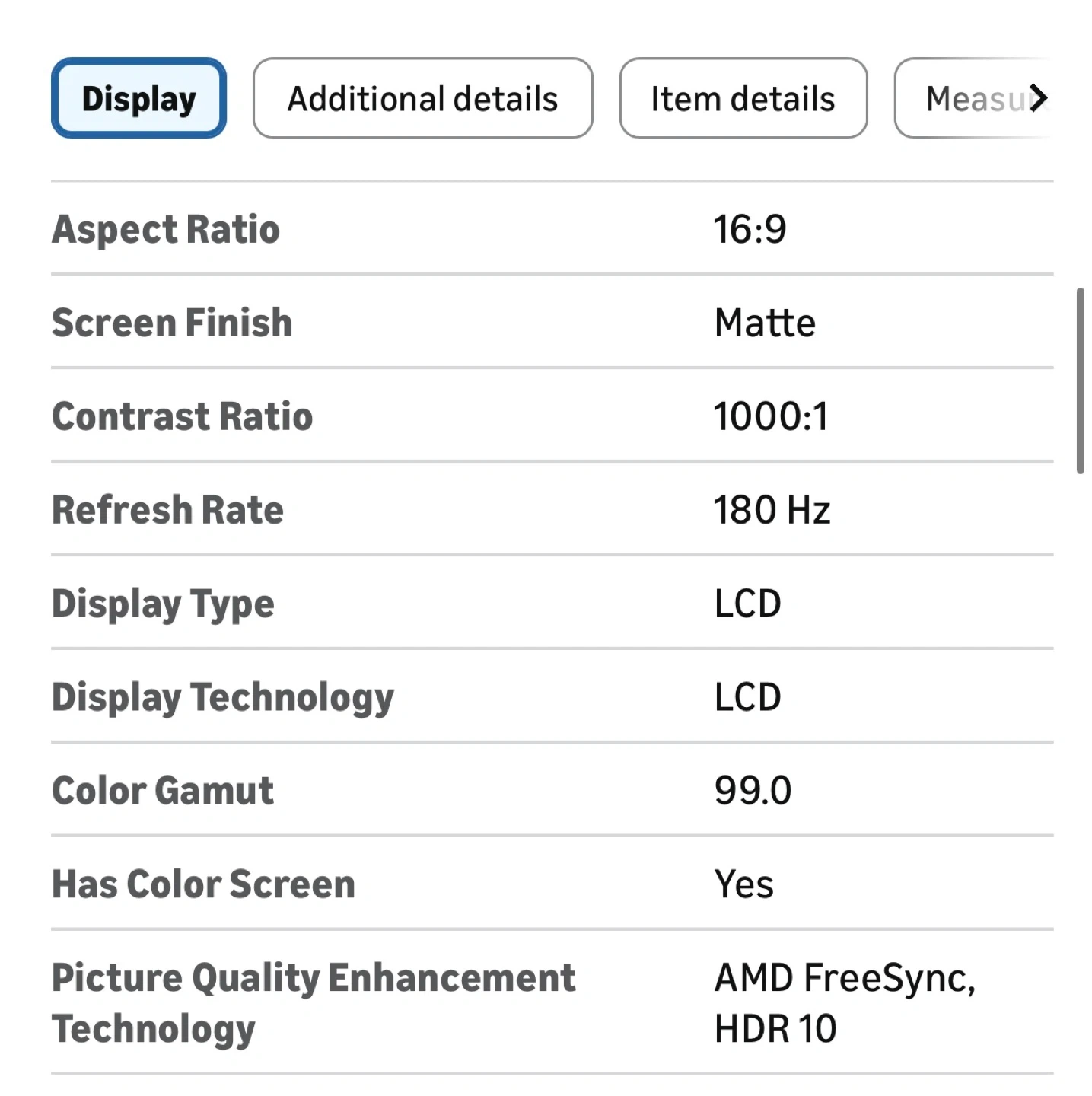Click the right chevron to scroll tabs
This screenshot has height=1096, width=1092.
(x=1038, y=98)
